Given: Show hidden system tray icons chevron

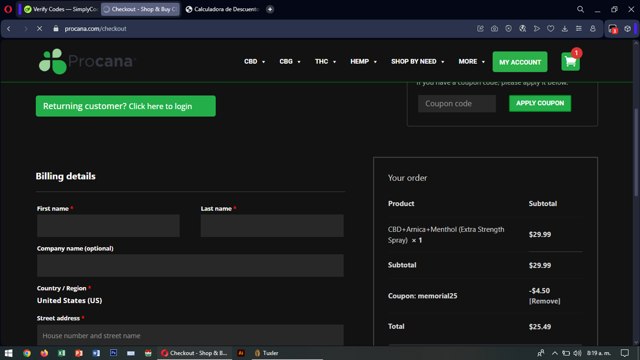Looking at the screenshot, I should (555, 353).
